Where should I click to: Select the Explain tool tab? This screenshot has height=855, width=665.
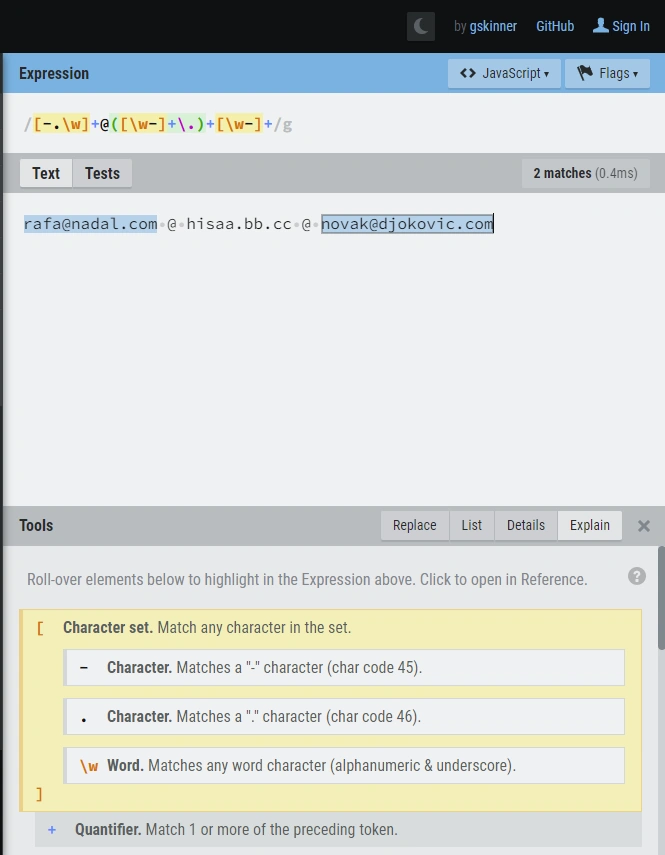click(x=589, y=525)
